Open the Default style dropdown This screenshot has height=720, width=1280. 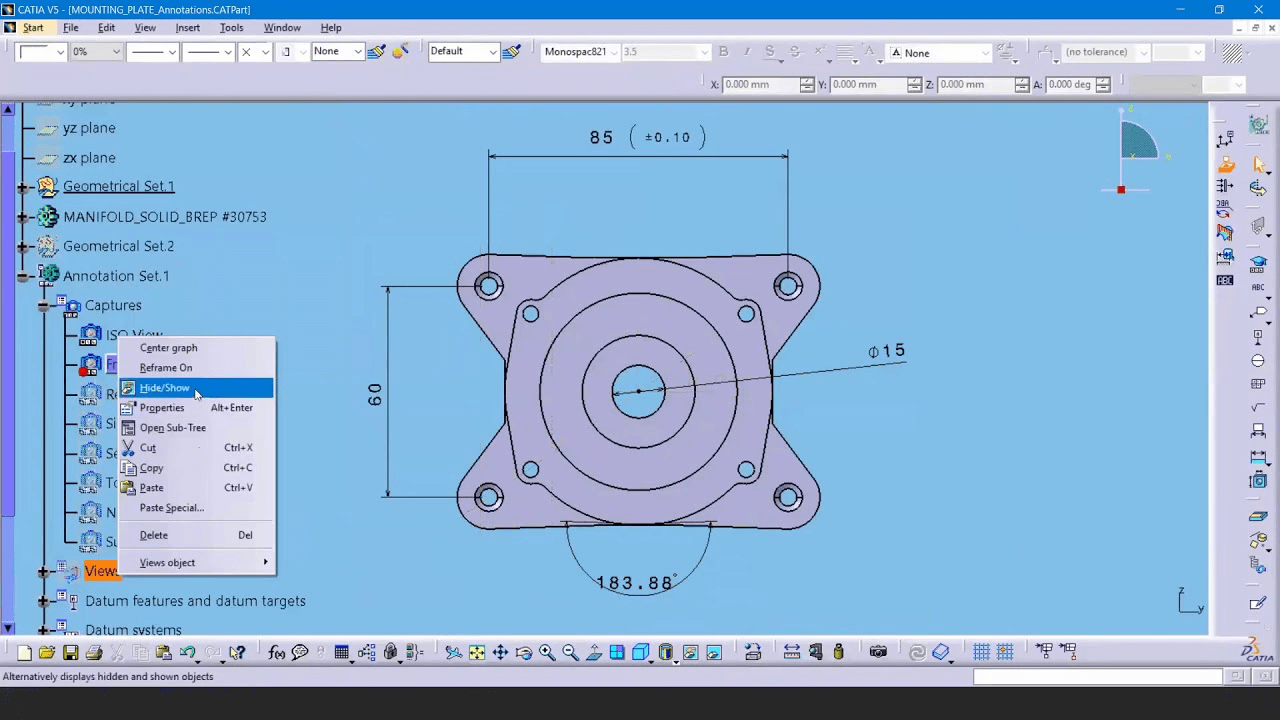point(492,52)
